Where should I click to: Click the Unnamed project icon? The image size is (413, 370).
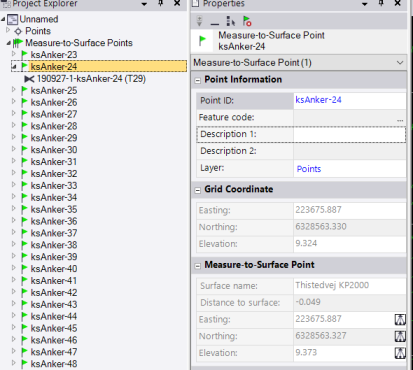click(13, 19)
